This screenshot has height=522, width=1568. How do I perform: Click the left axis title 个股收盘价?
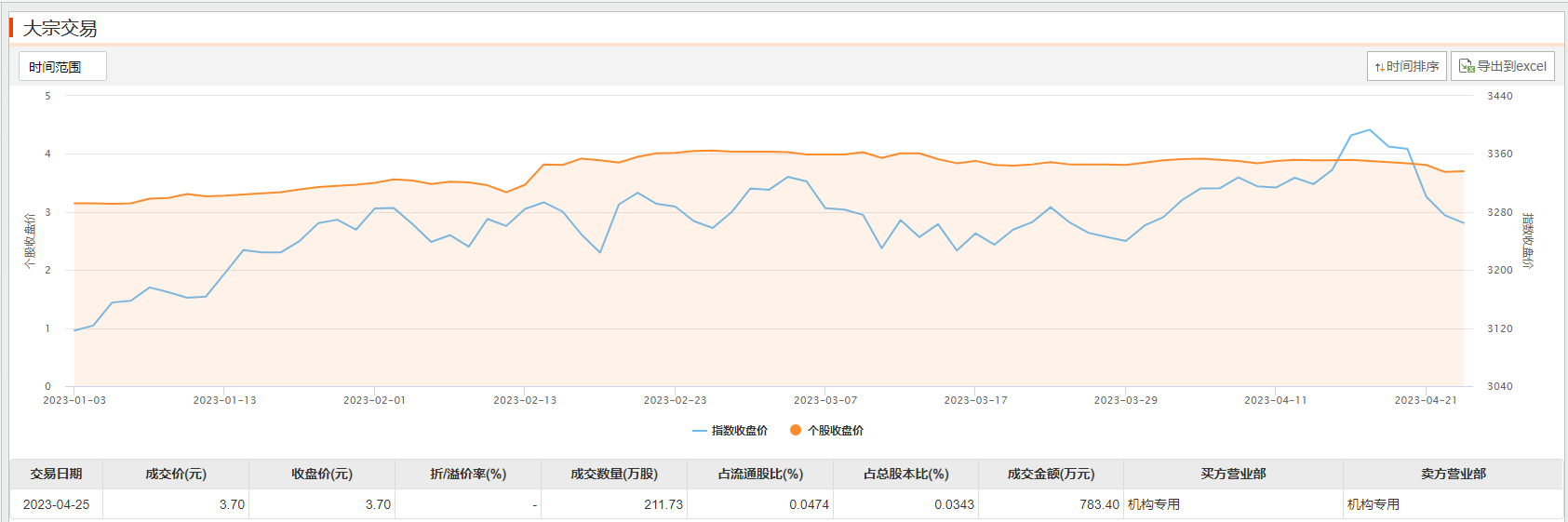click(x=30, y=241)
